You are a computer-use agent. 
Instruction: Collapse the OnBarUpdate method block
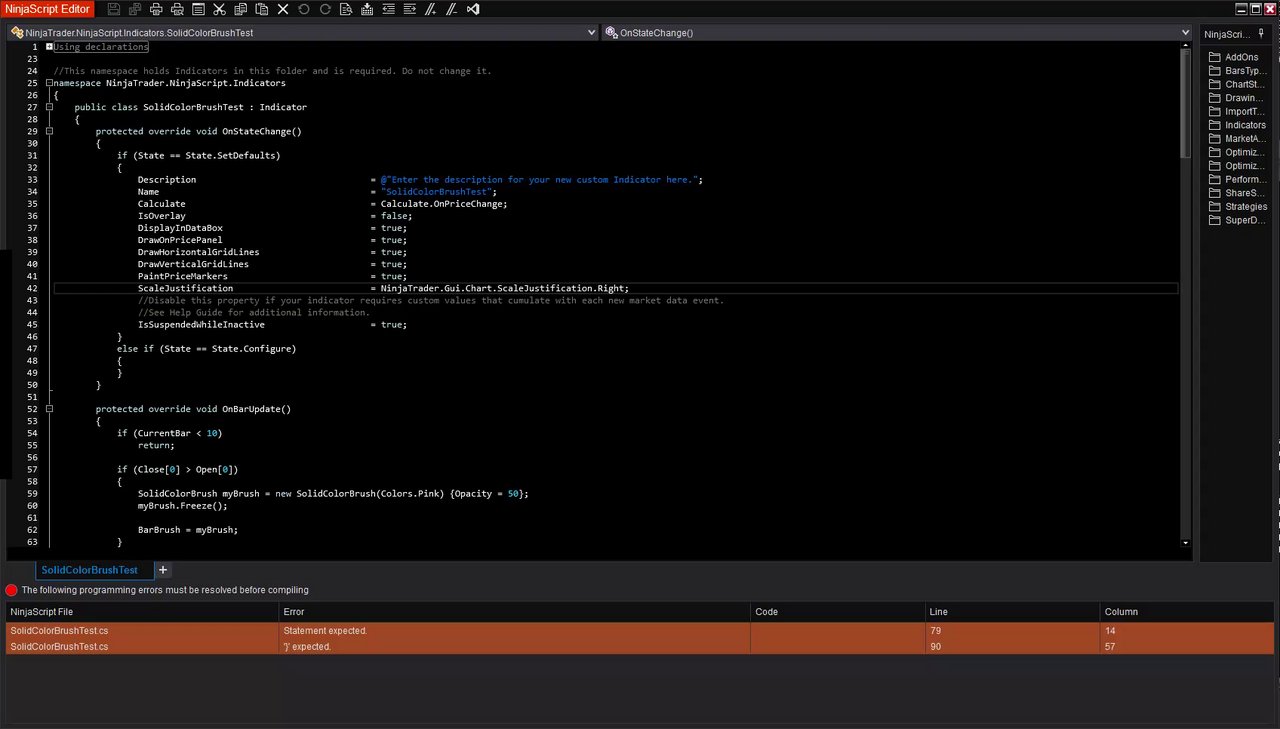(x=49, y=409)
